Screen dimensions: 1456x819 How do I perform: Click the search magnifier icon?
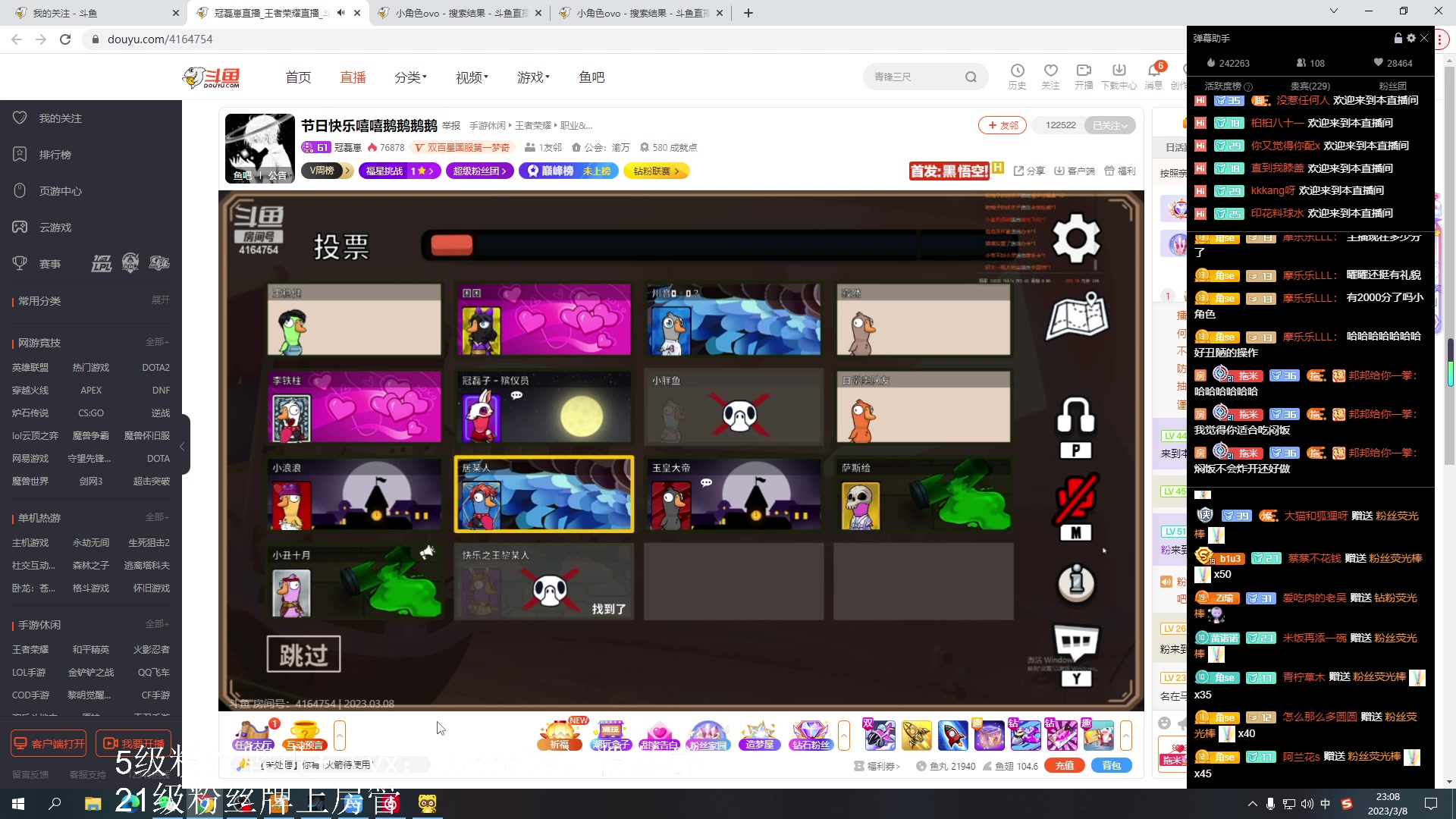pos(971,77)
